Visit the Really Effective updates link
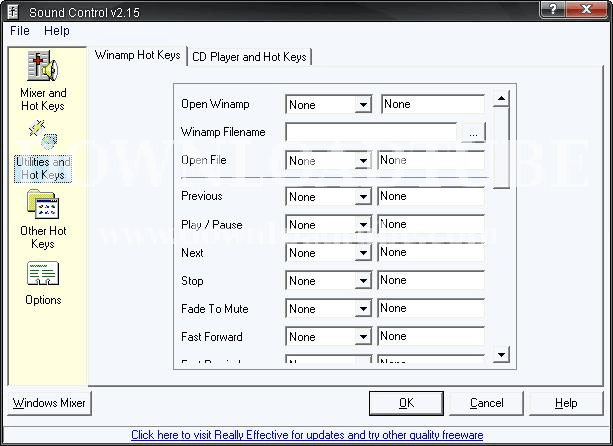Screen dimensions: 613x446 307,435
